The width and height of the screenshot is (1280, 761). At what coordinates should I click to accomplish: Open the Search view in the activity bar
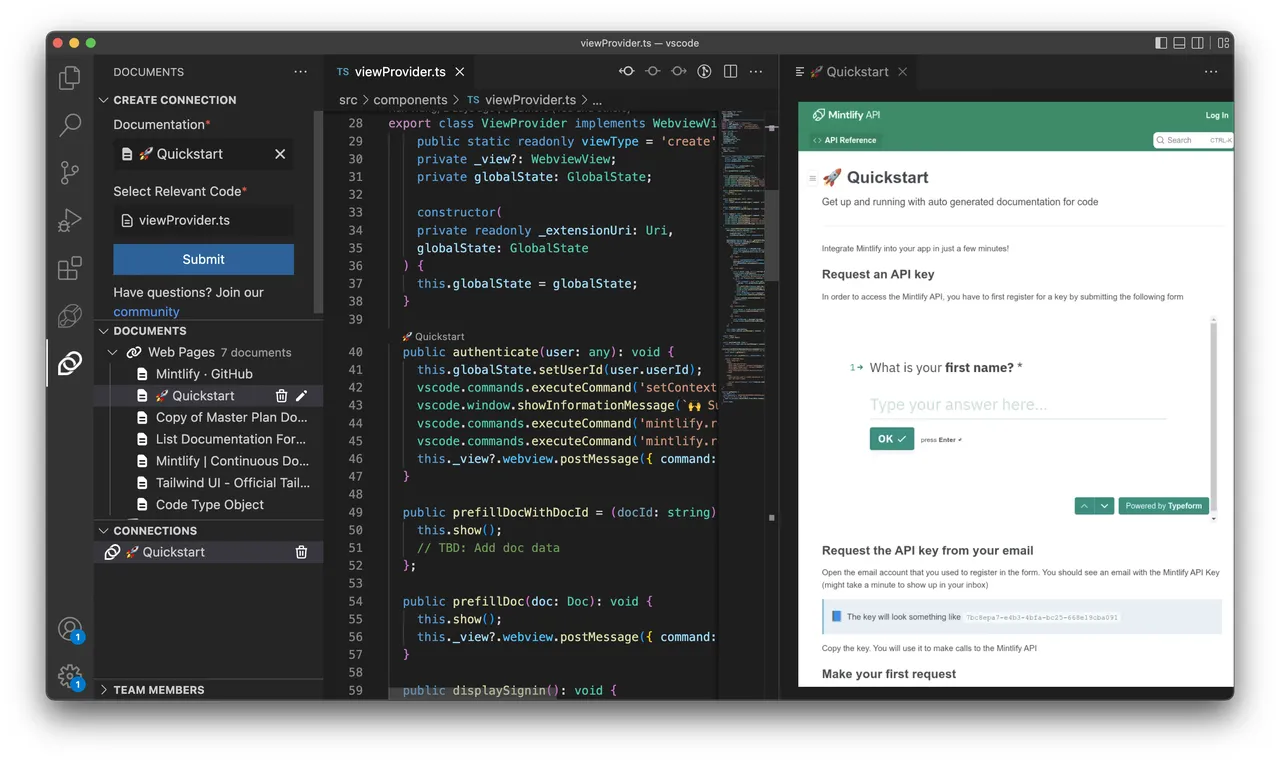[x=70, y=125]
